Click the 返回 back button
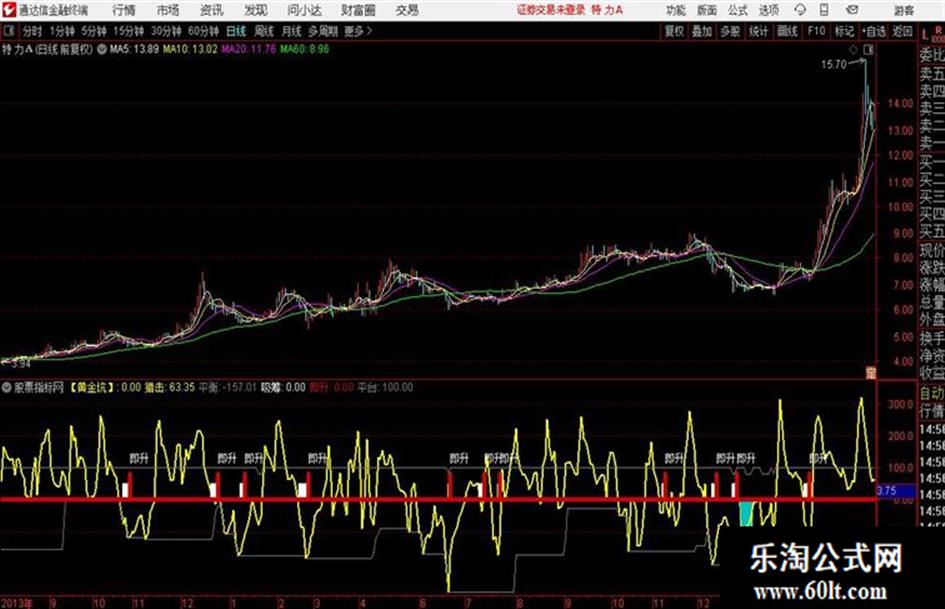 [x=902, y=31]
